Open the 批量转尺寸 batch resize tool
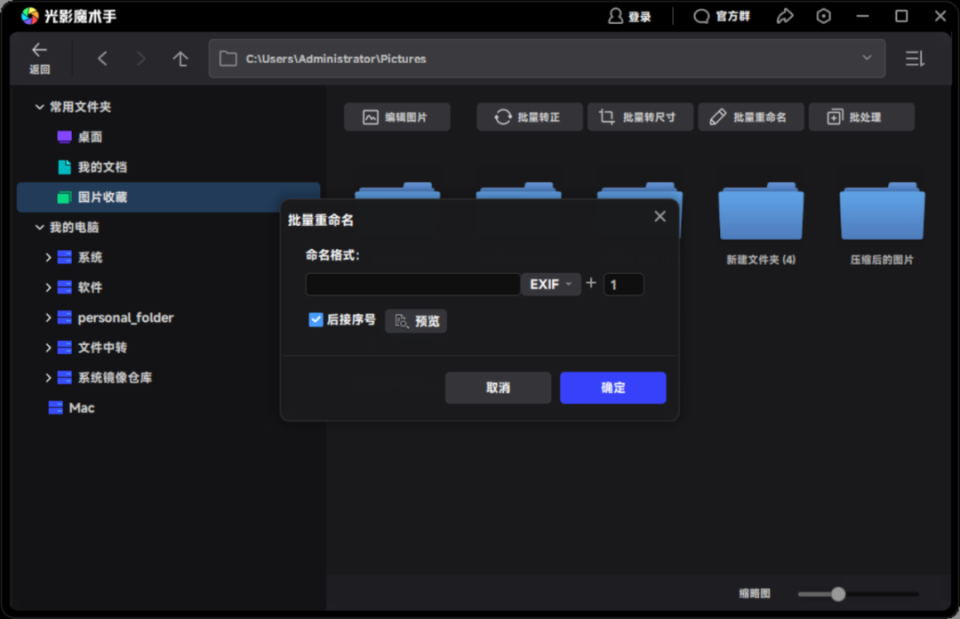The width and height of the screenshot is (960, 619). 640,116
